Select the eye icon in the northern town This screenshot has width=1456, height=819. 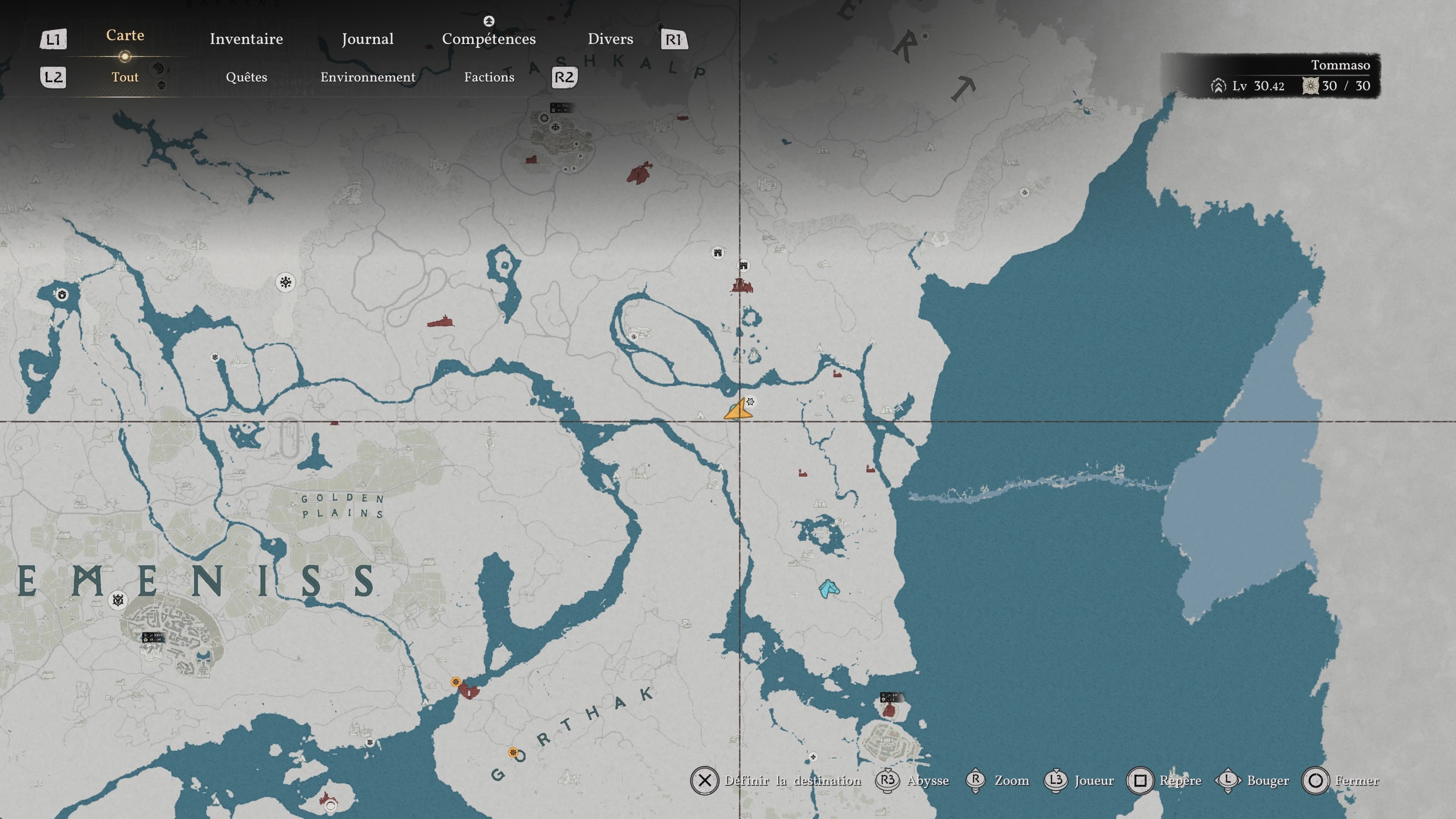pyautogui.click(x=555, y=127)
